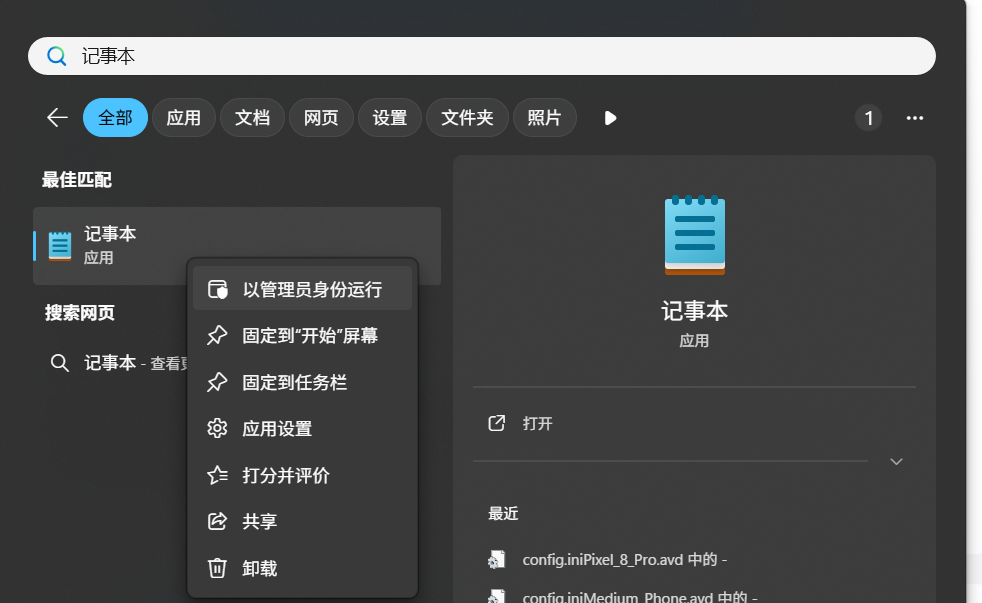The image size is (982, 603).
Task: Click the admin shield icon in context menu
Action: click(x=217, y=289)
